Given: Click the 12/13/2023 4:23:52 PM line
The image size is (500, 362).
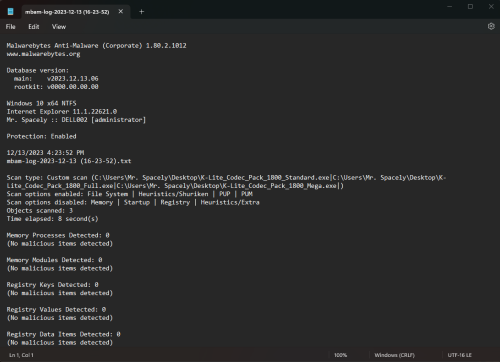Looking at the screenshot, I should pyautogui.click(x=45, y=153).
